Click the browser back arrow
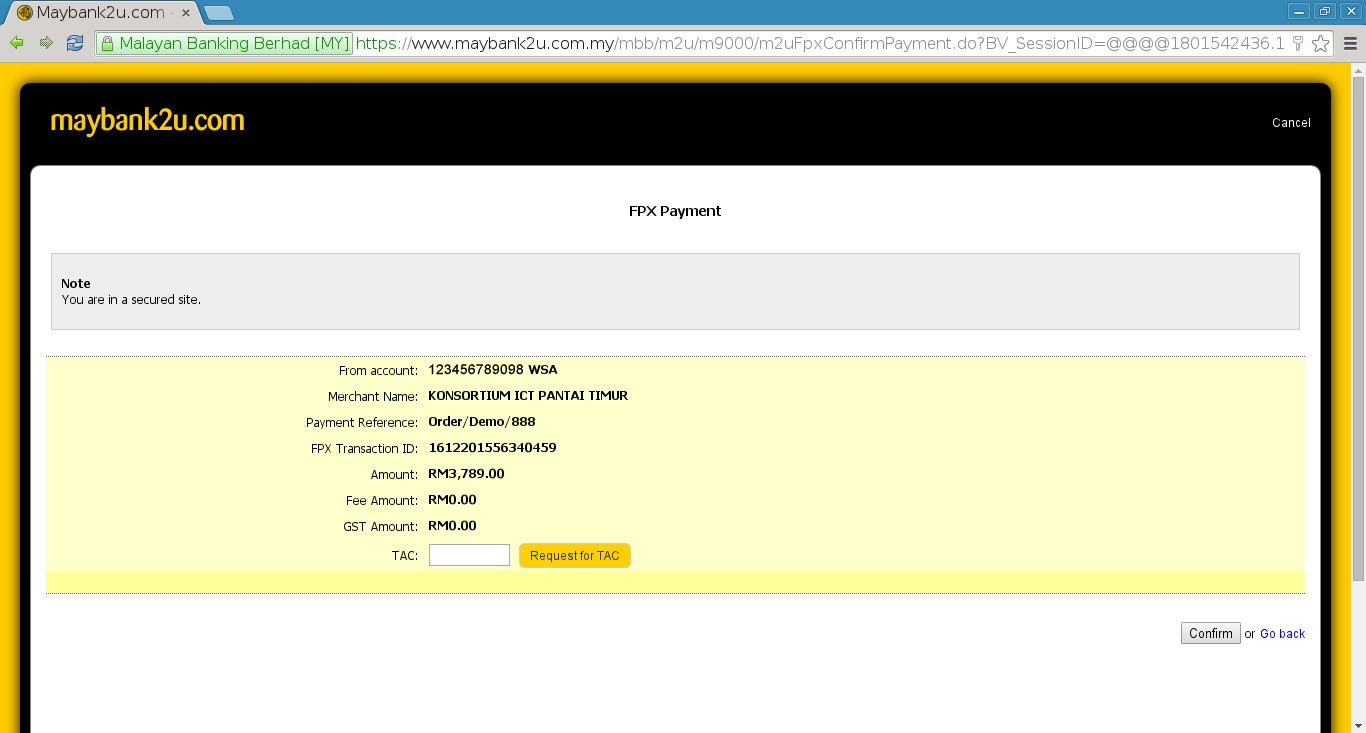The width and height of the screenshot is (1366, 733). coord(17,43)
